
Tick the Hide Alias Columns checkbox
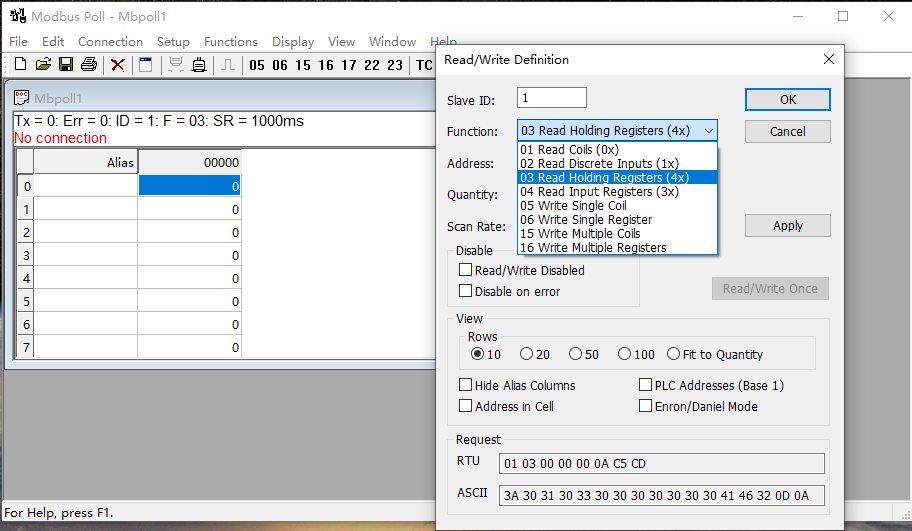pos(465,385)
